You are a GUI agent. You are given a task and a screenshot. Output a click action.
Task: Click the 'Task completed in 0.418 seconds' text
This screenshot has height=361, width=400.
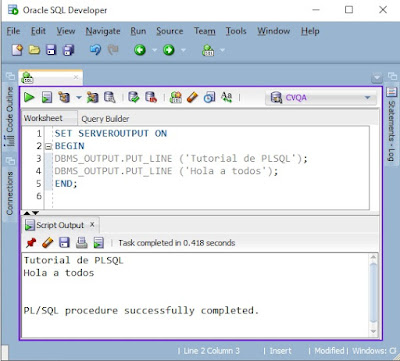pos(177,243)
